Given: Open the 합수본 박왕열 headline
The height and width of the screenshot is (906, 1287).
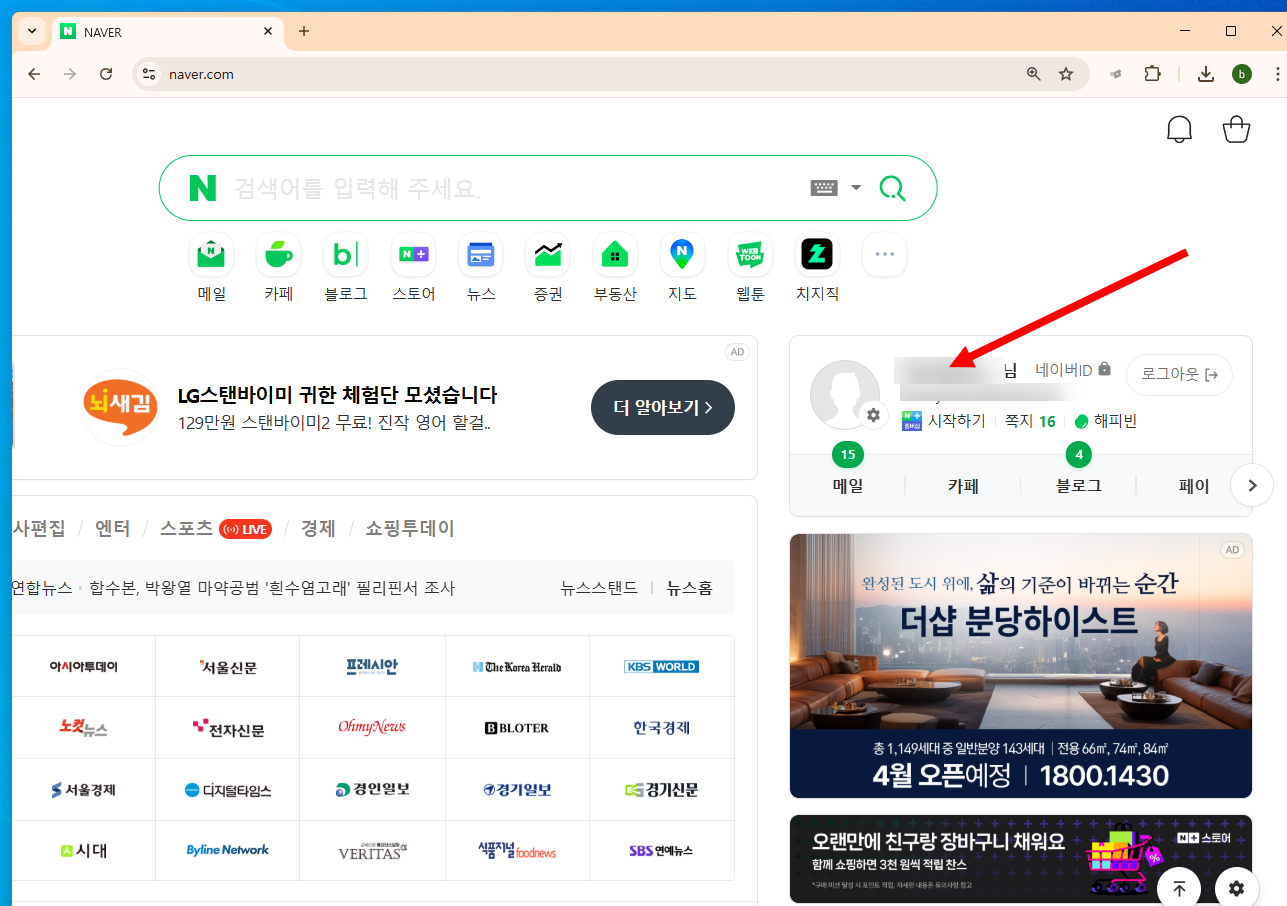Looking at the screenshot, I should [272, 588].
